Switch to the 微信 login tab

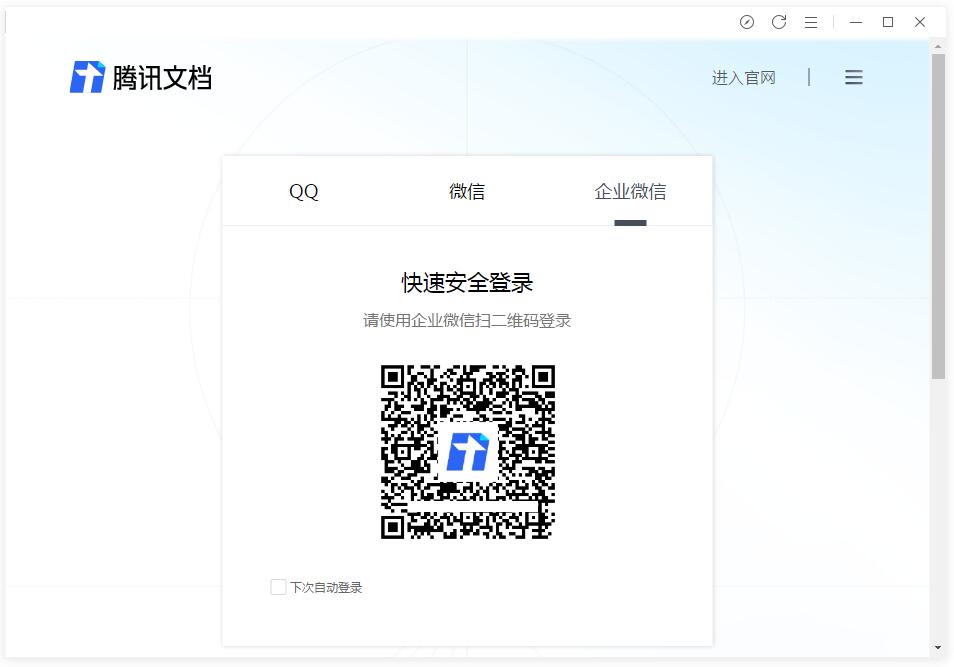pos(467,191)
